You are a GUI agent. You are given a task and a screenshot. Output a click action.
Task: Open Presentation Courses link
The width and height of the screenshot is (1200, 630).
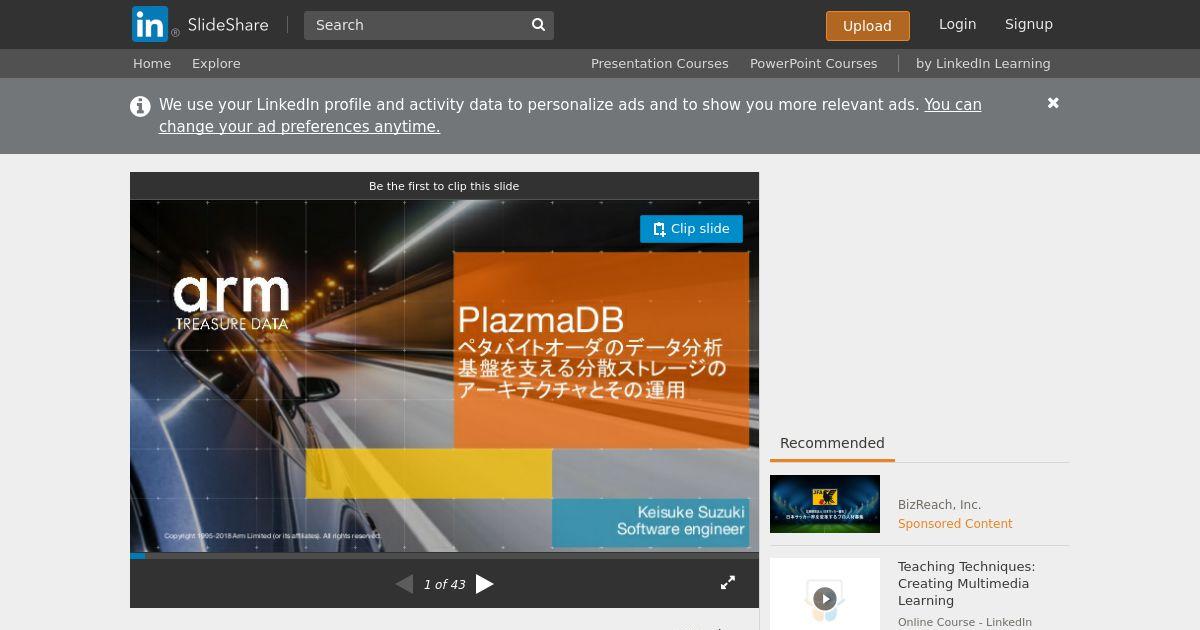click(659, 63)
